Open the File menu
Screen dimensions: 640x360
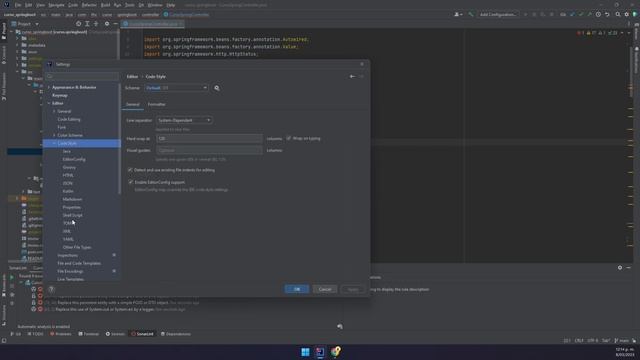(x=18, y=5)
